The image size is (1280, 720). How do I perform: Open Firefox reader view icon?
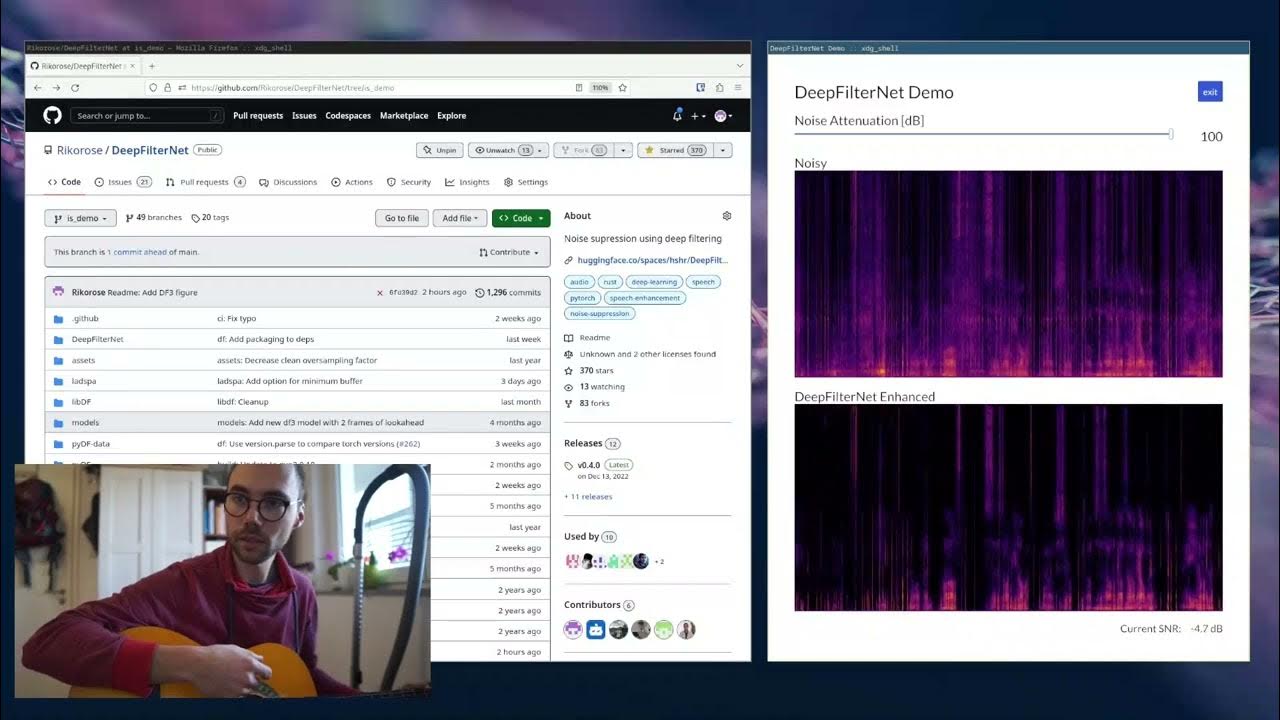579,88
